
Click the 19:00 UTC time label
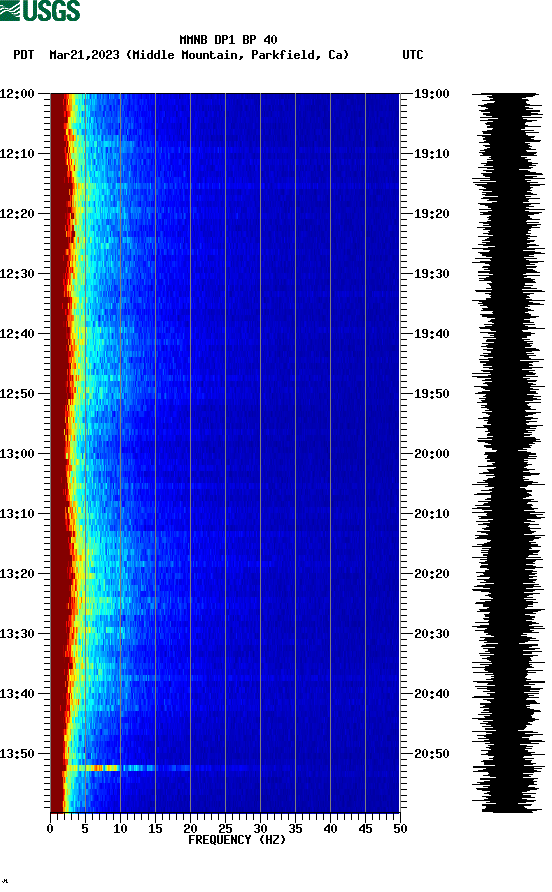(431, 94)
